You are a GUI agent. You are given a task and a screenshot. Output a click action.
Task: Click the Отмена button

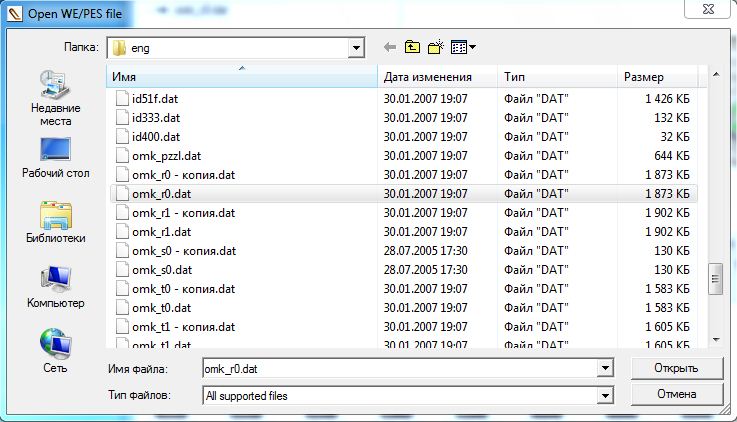676,394
